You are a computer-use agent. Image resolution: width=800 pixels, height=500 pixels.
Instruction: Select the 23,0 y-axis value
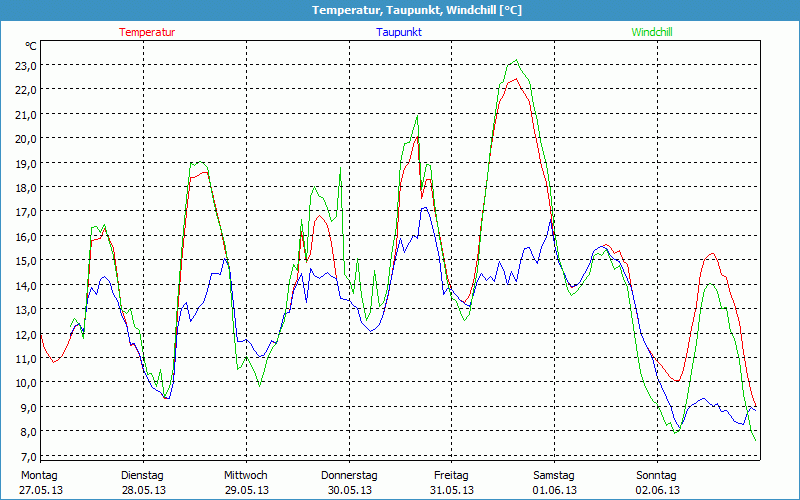tap(26, 65)
